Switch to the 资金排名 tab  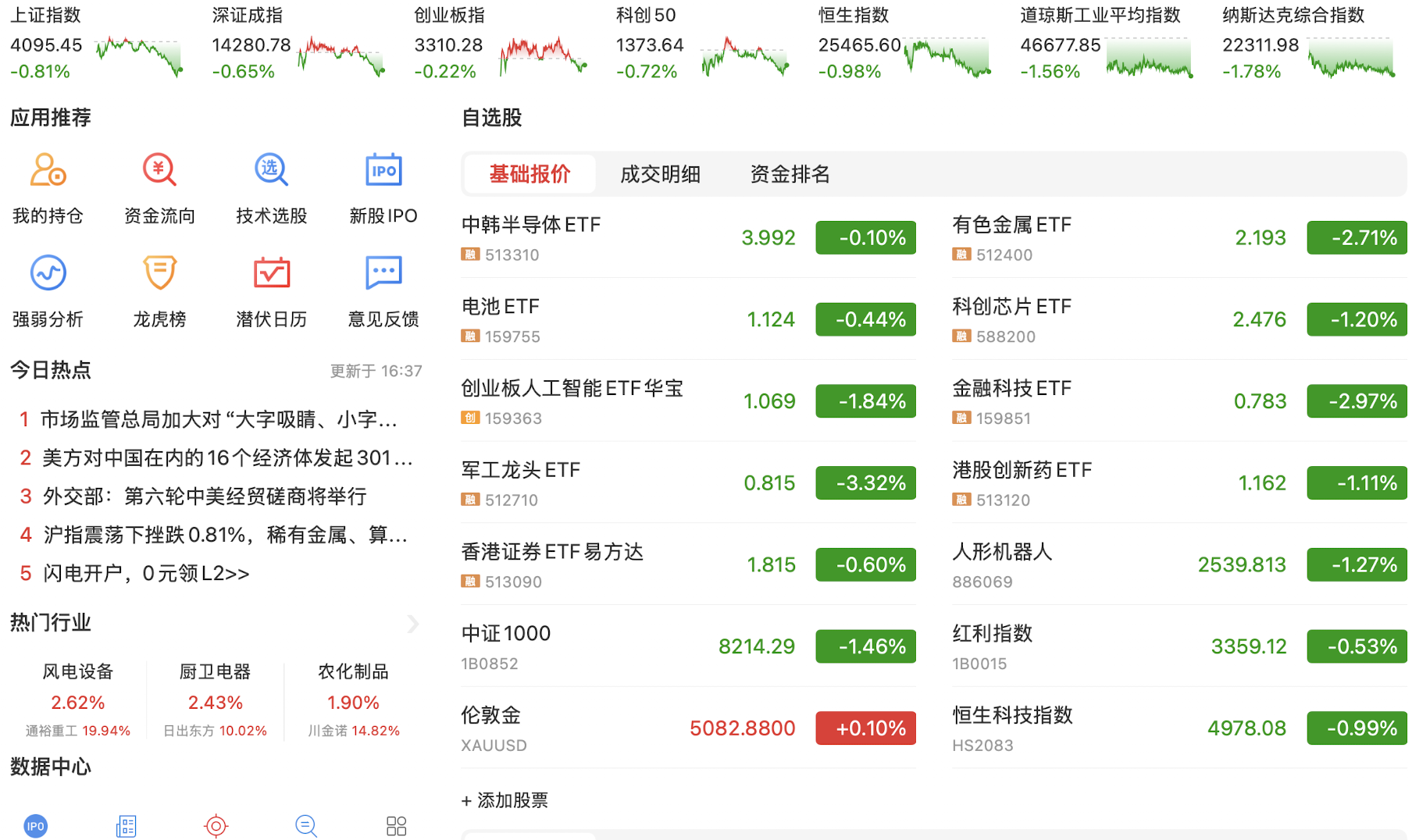(790, 174)
